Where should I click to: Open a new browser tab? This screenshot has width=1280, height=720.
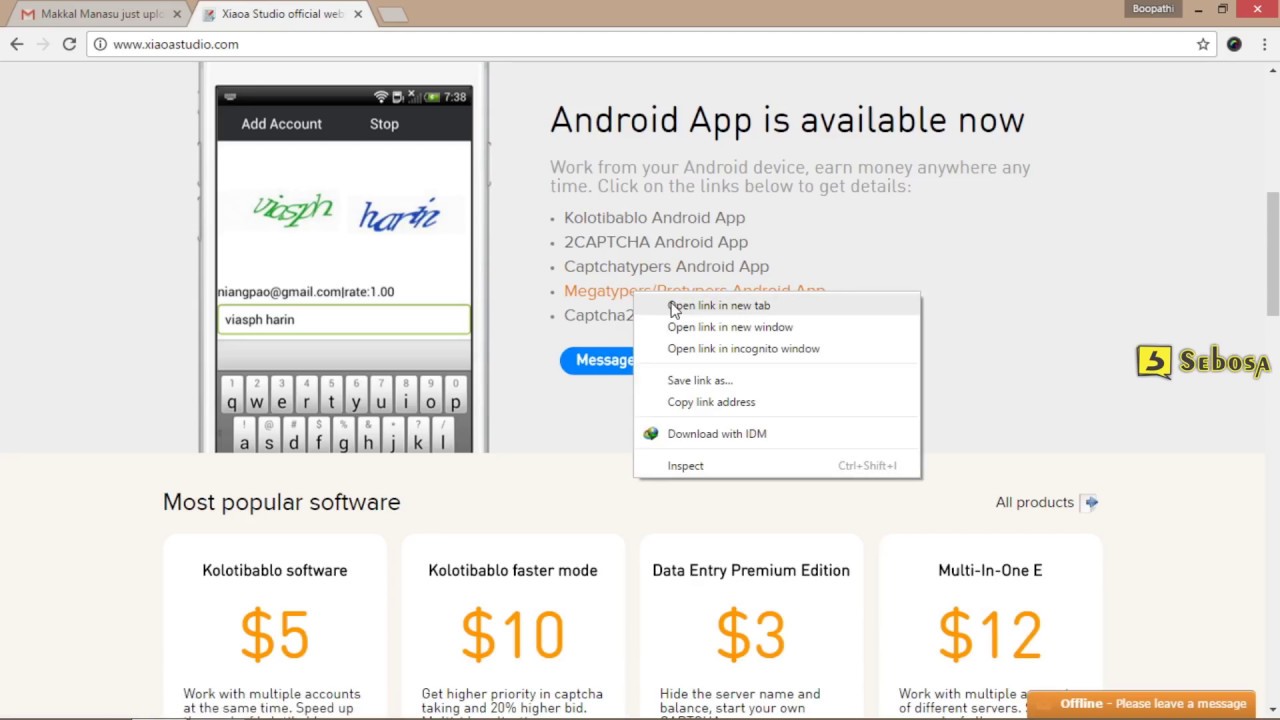pos(394,14)
